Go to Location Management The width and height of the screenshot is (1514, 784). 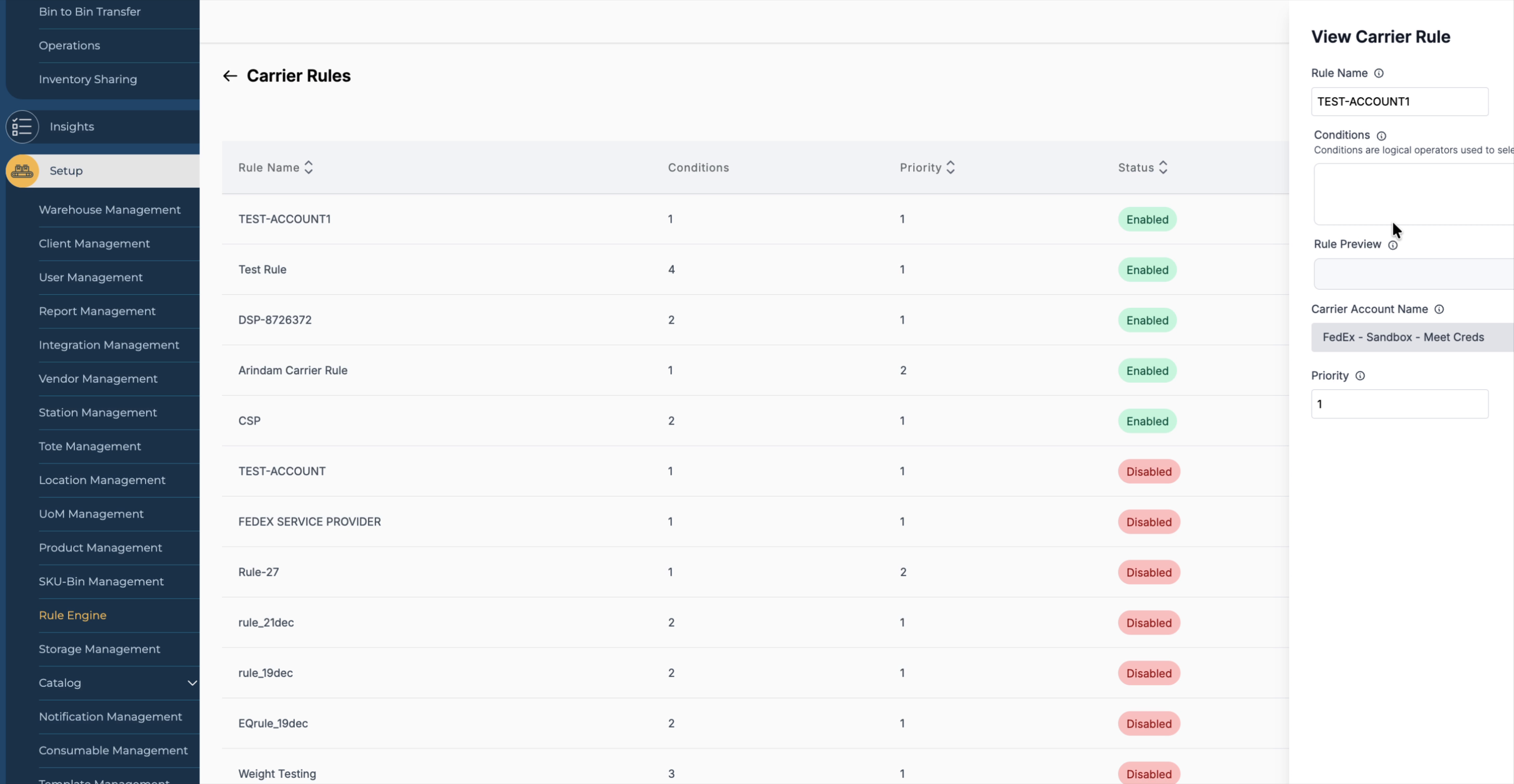pos(102,480)
